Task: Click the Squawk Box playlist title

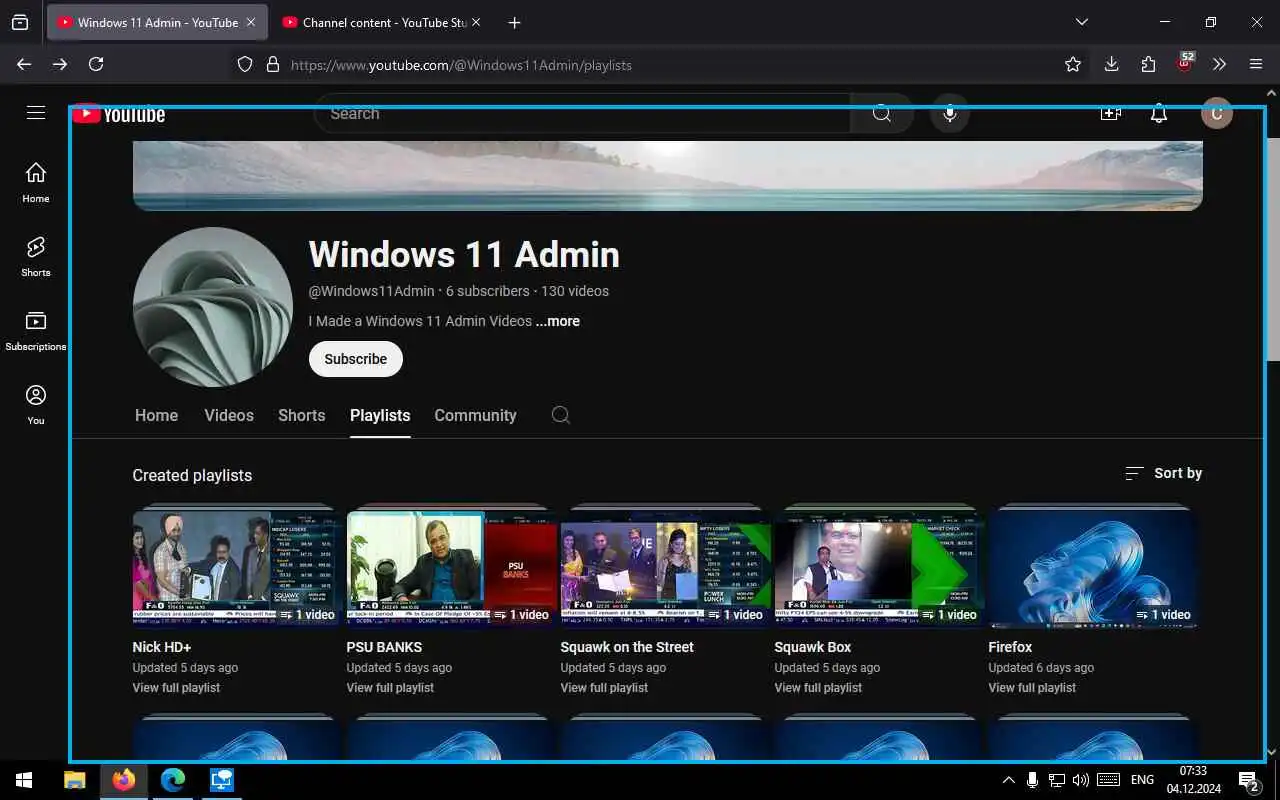Action: (813, 647)
